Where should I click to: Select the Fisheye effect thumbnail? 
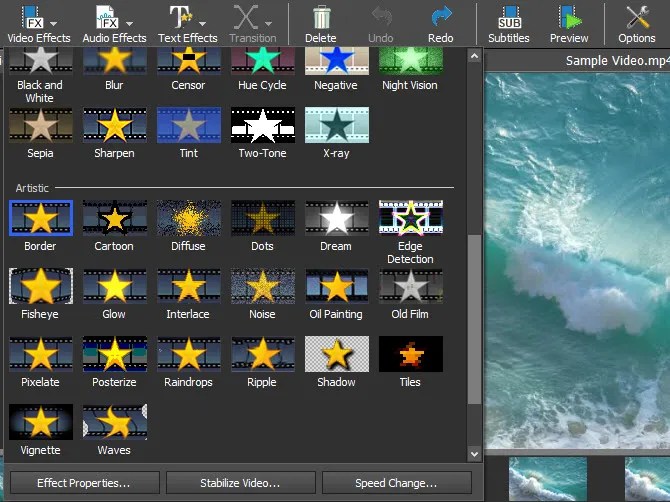click(41, 286)
